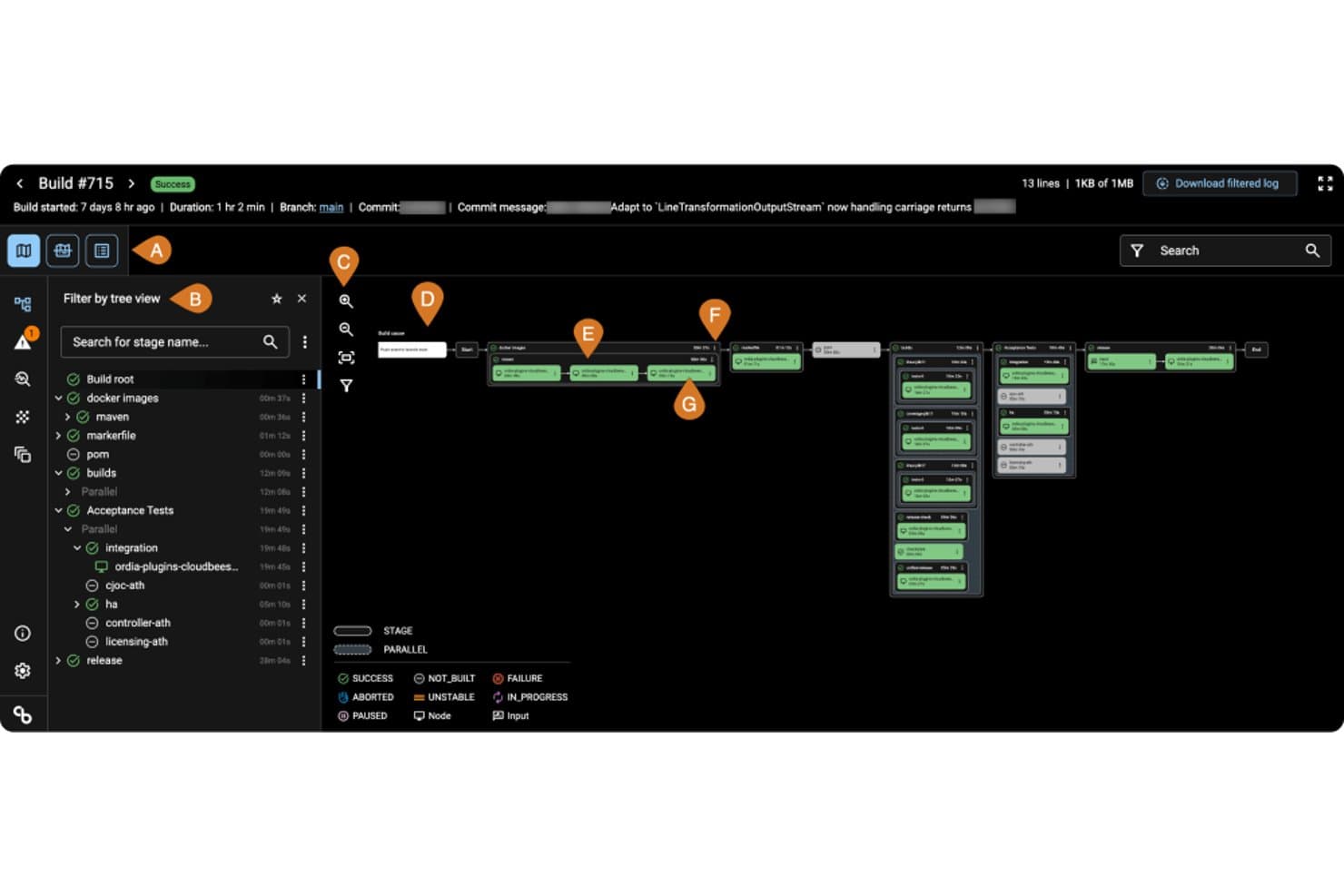The width and height of the screenshot is (1344, 896).
Task: Select licensing-ath tree item
Action: click(136, 642)
